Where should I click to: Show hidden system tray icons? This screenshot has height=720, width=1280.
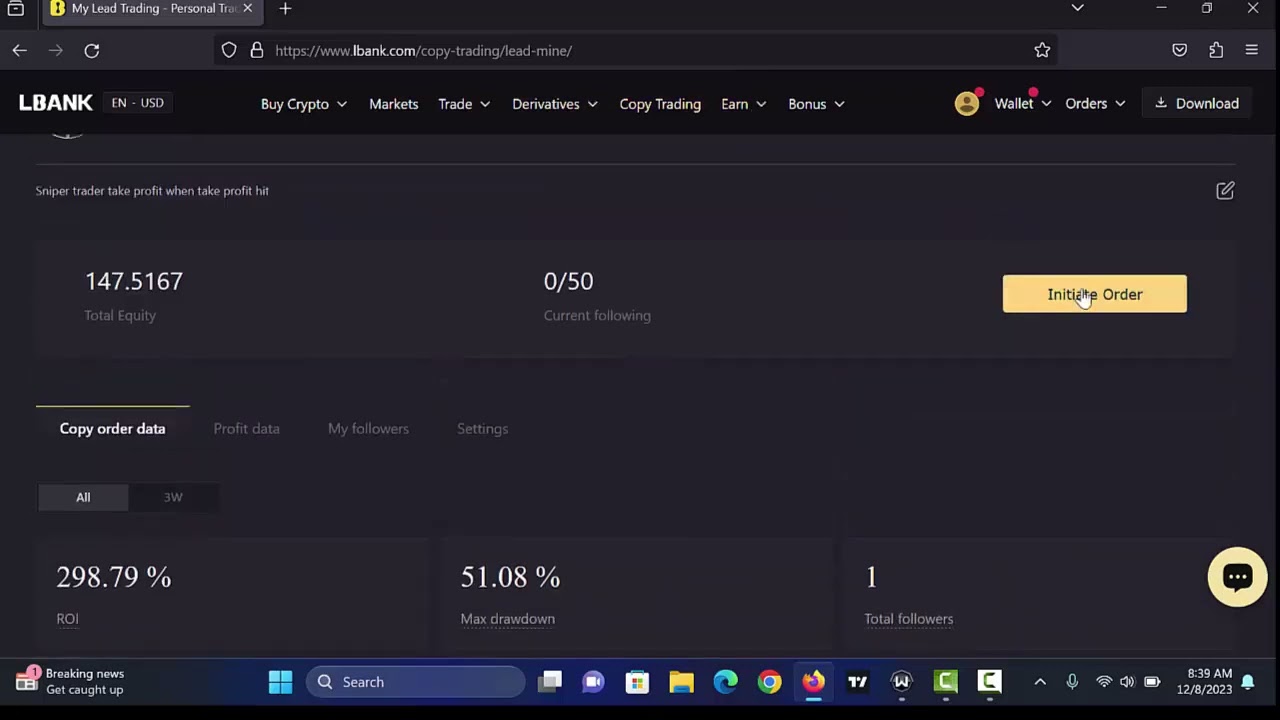coord(1040,682)
